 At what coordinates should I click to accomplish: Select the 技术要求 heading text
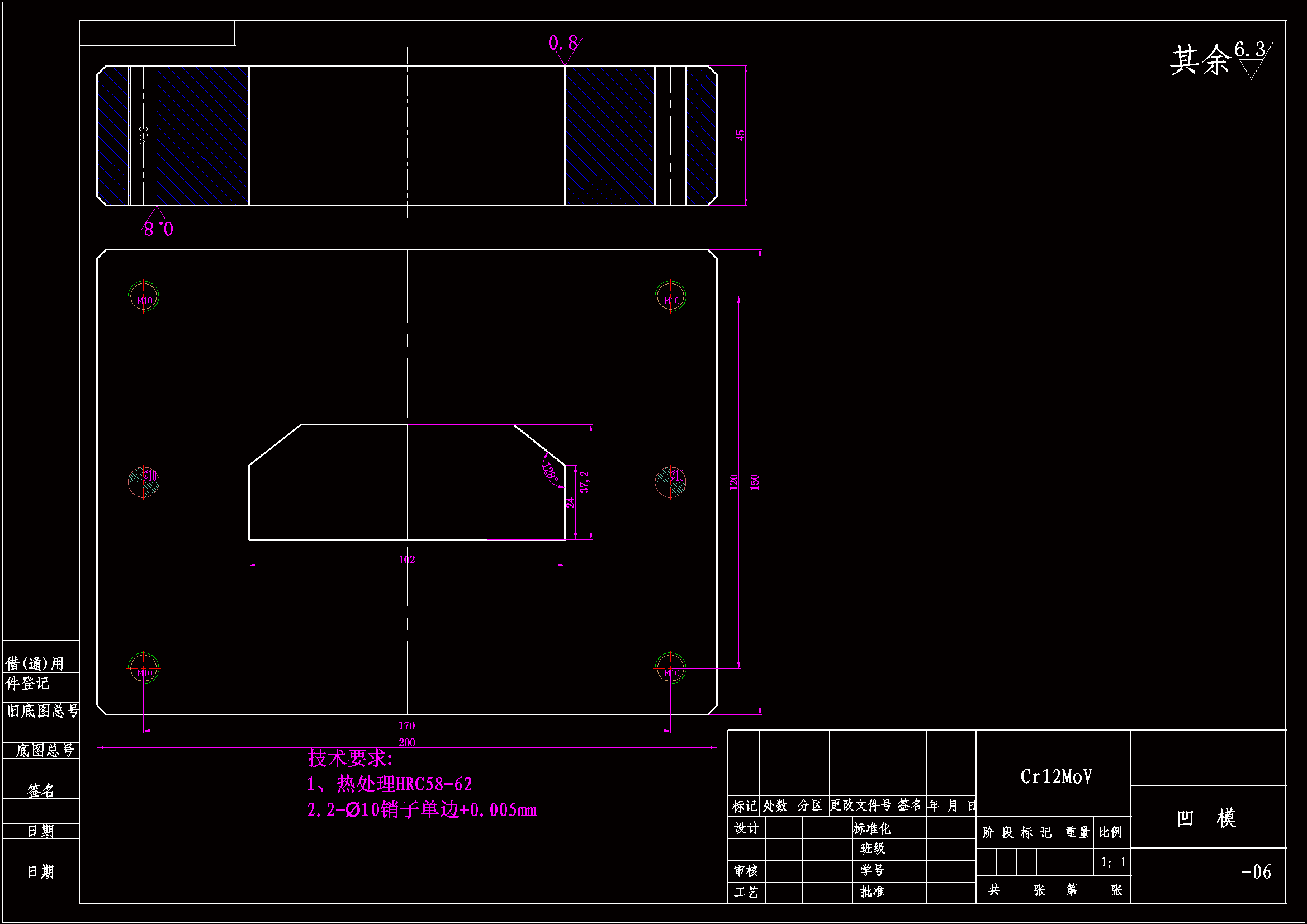[x=349, y=759]
